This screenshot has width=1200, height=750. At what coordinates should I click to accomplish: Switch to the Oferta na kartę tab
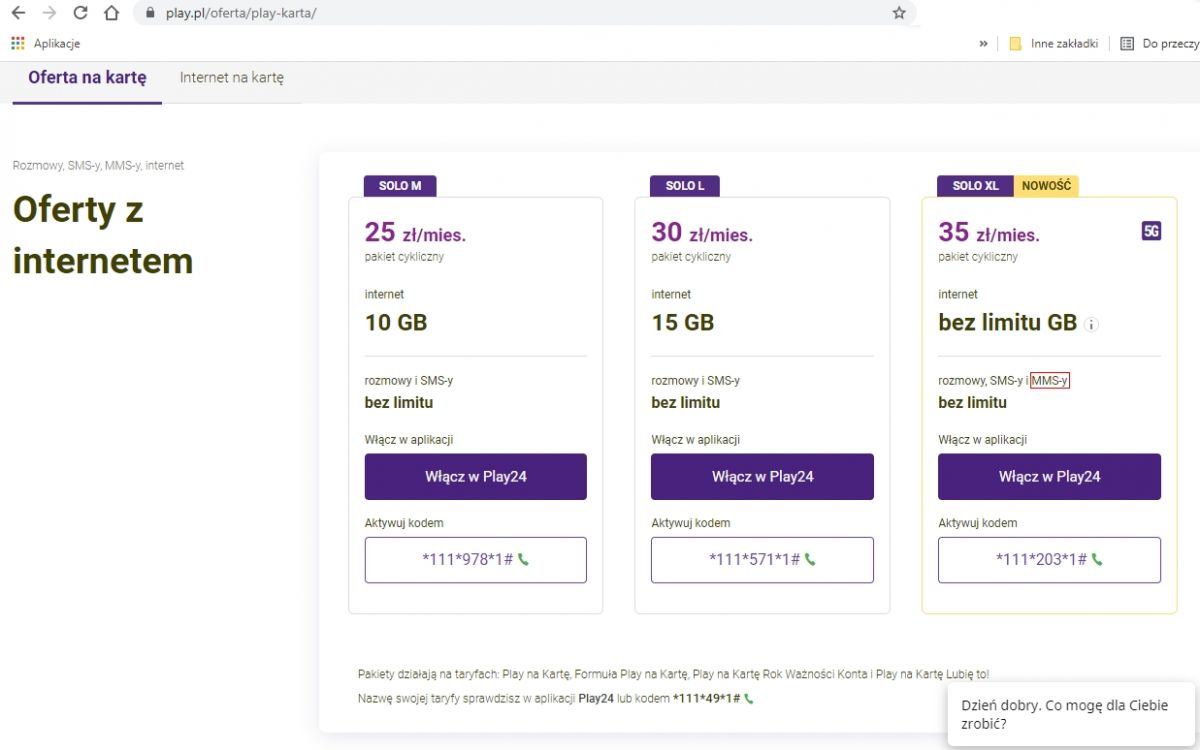[87, 78]
